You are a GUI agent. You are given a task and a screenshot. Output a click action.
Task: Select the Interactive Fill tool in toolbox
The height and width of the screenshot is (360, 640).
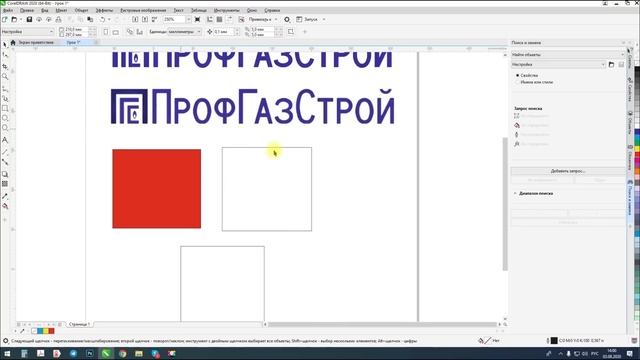tap(5, 207)
